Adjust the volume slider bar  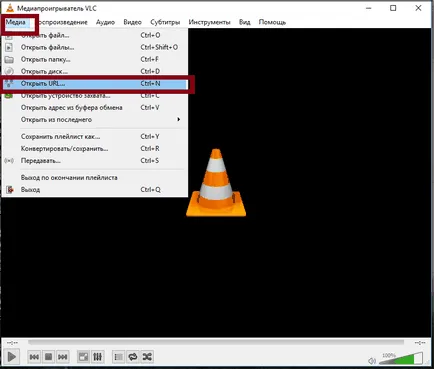click(x=401, y=358)
